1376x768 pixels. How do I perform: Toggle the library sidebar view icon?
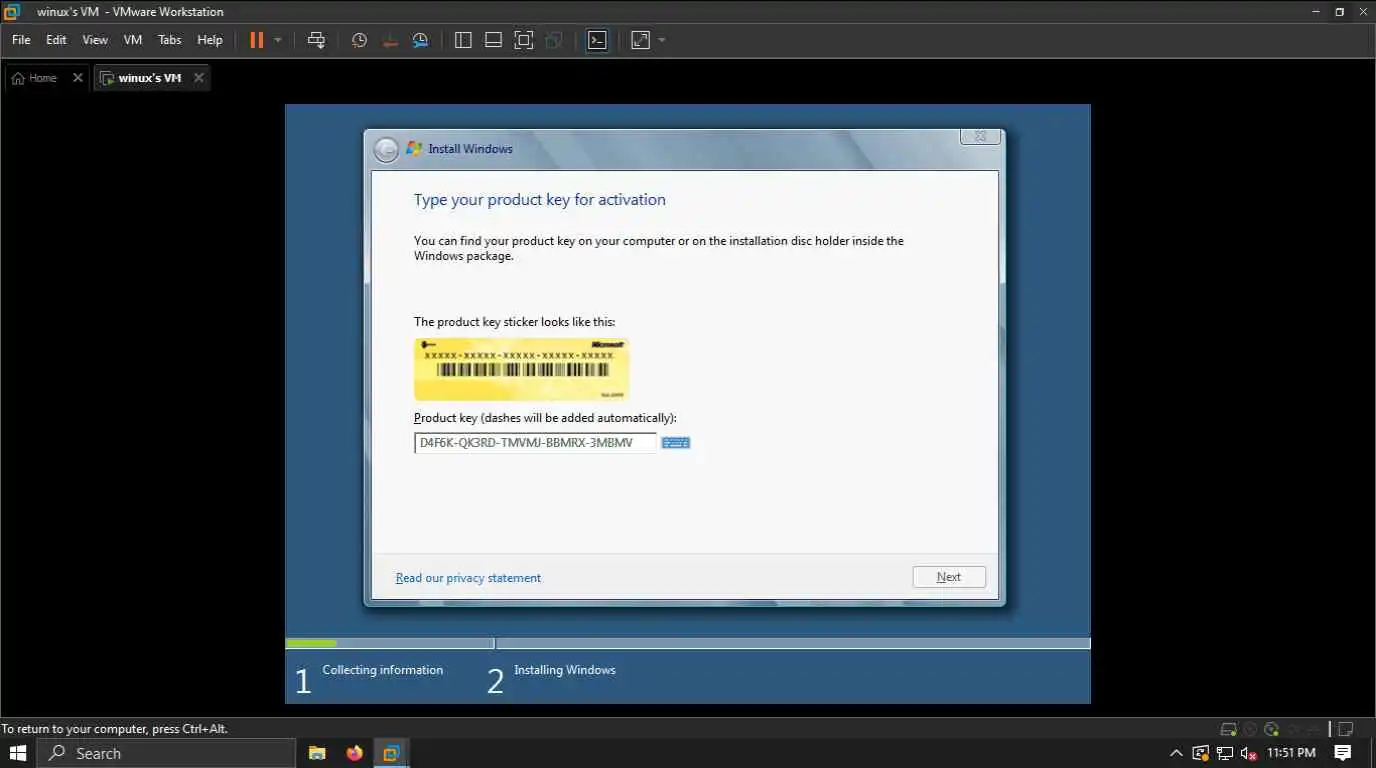point(463,40)
